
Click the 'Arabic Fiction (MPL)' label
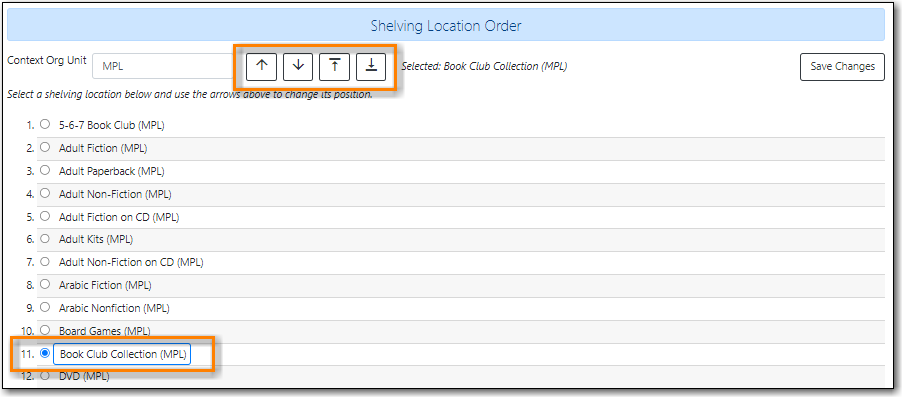click(x=105, y=285)
